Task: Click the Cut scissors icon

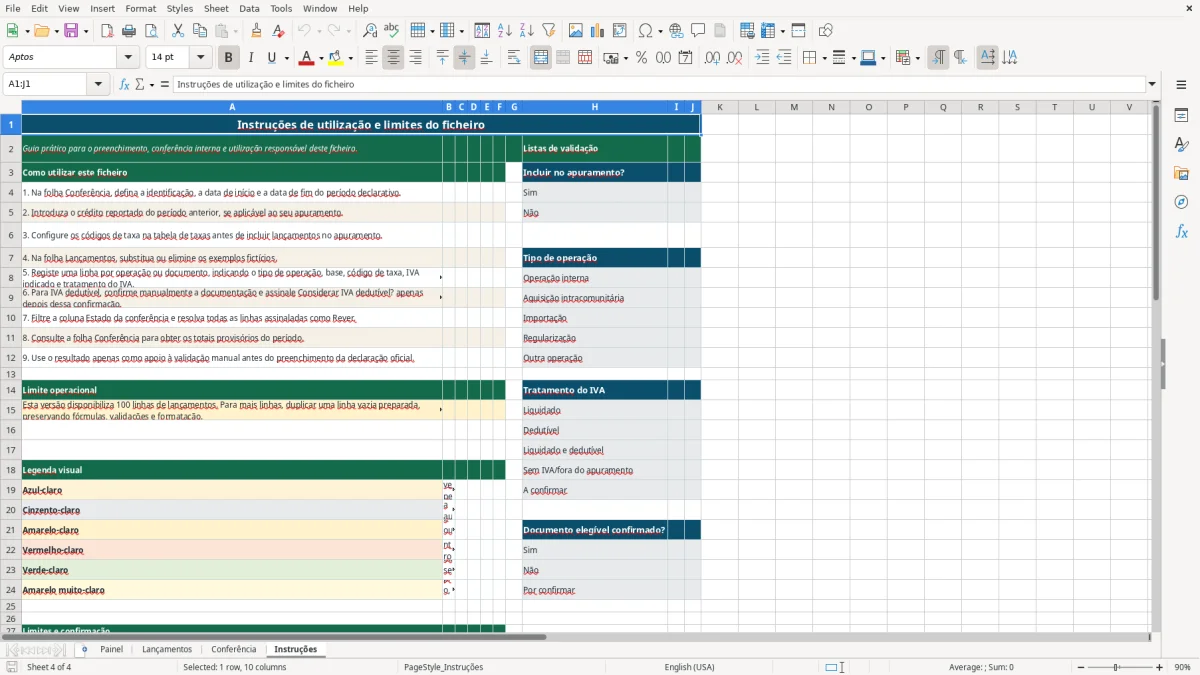Action: pyautogui.click(x=178, y=31)
